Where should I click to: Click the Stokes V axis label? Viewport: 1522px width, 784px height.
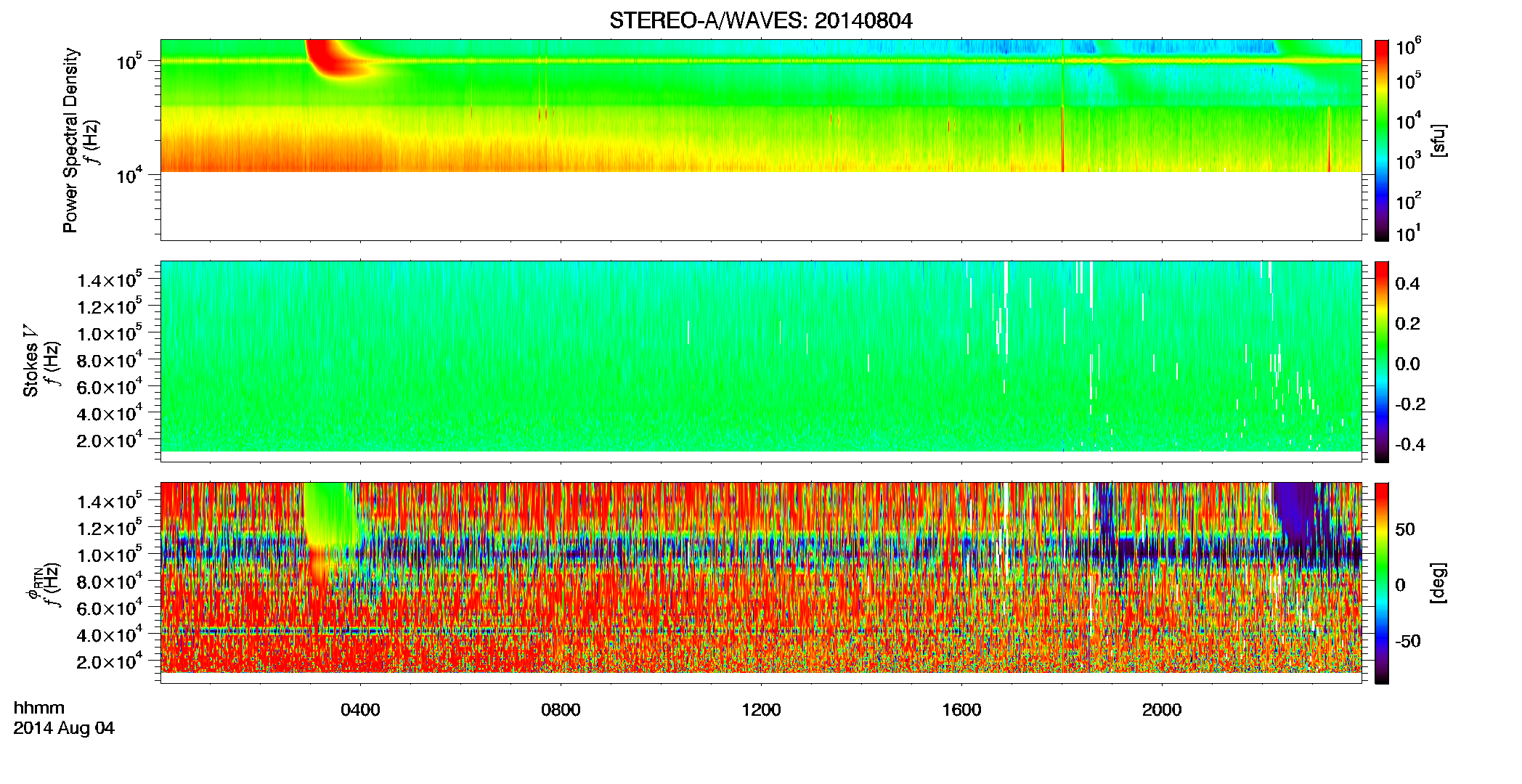click(x=30, y=361)
